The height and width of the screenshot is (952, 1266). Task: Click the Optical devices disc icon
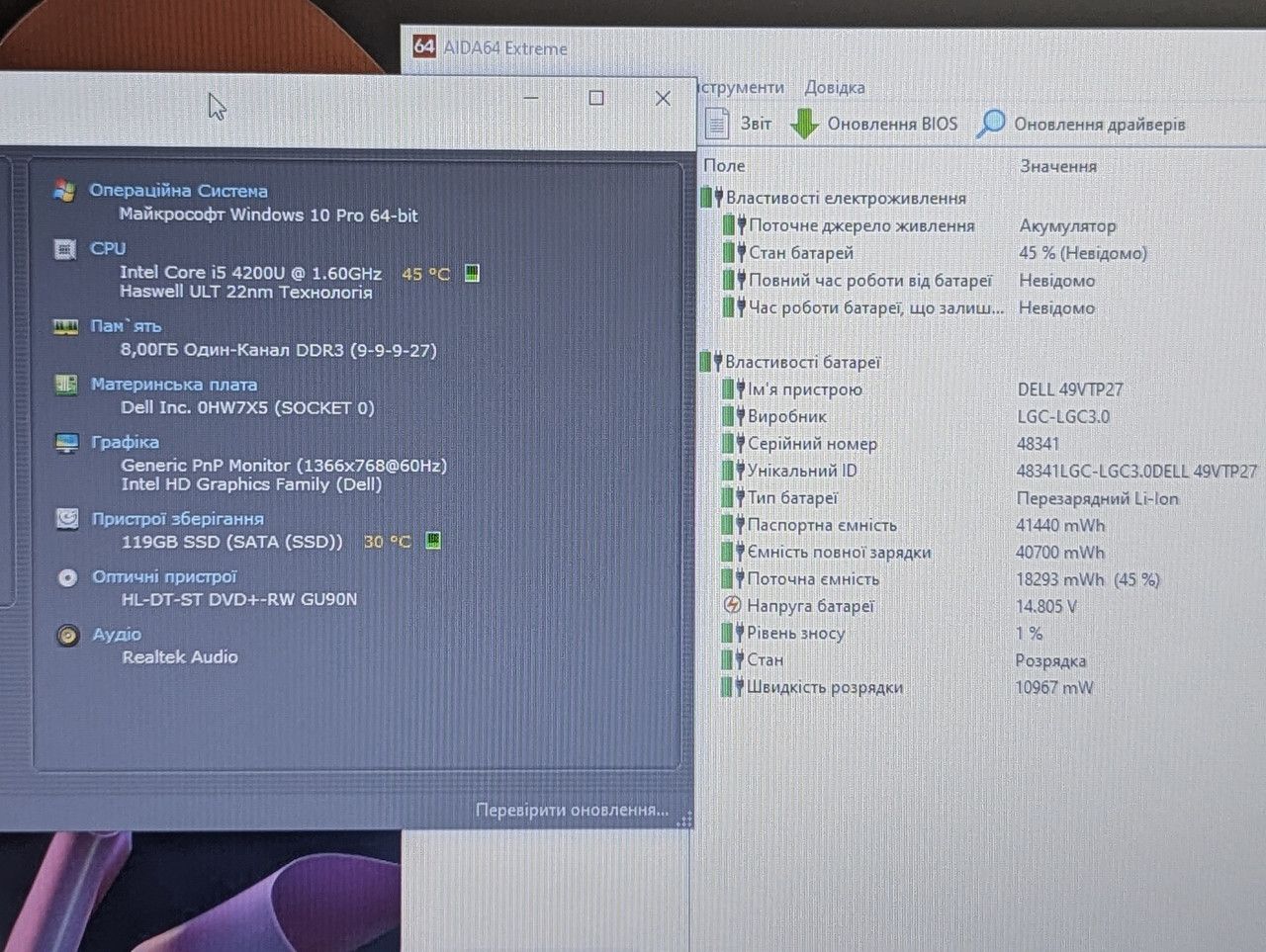67,577
